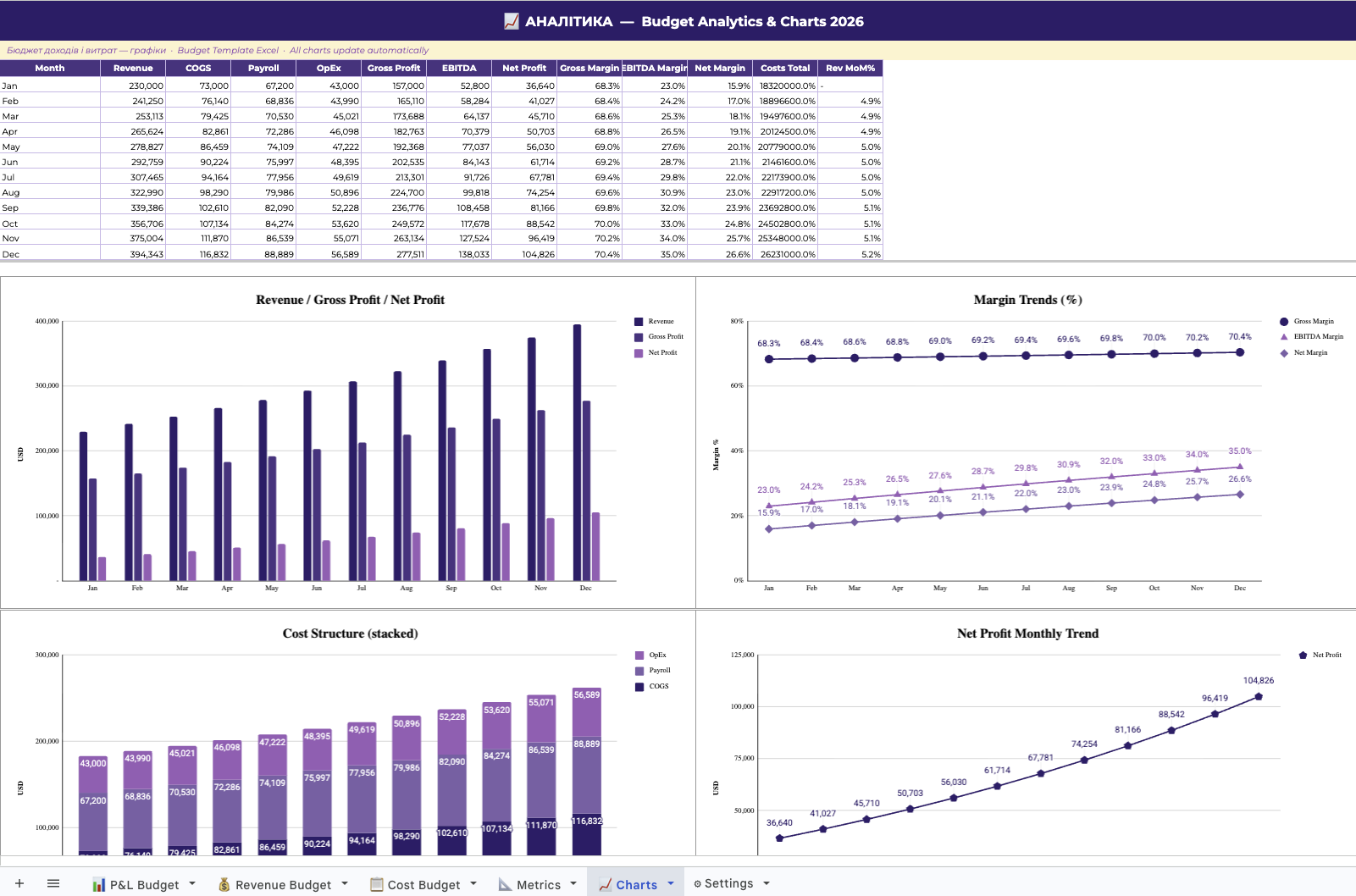Click Sep EBITDA cell 108,458
Screen dimensions: 1356x896
459,207
